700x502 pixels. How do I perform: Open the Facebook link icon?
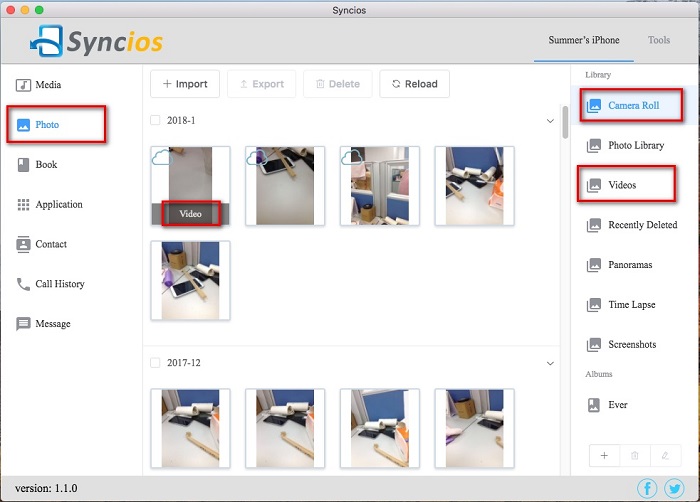(647, 488)
